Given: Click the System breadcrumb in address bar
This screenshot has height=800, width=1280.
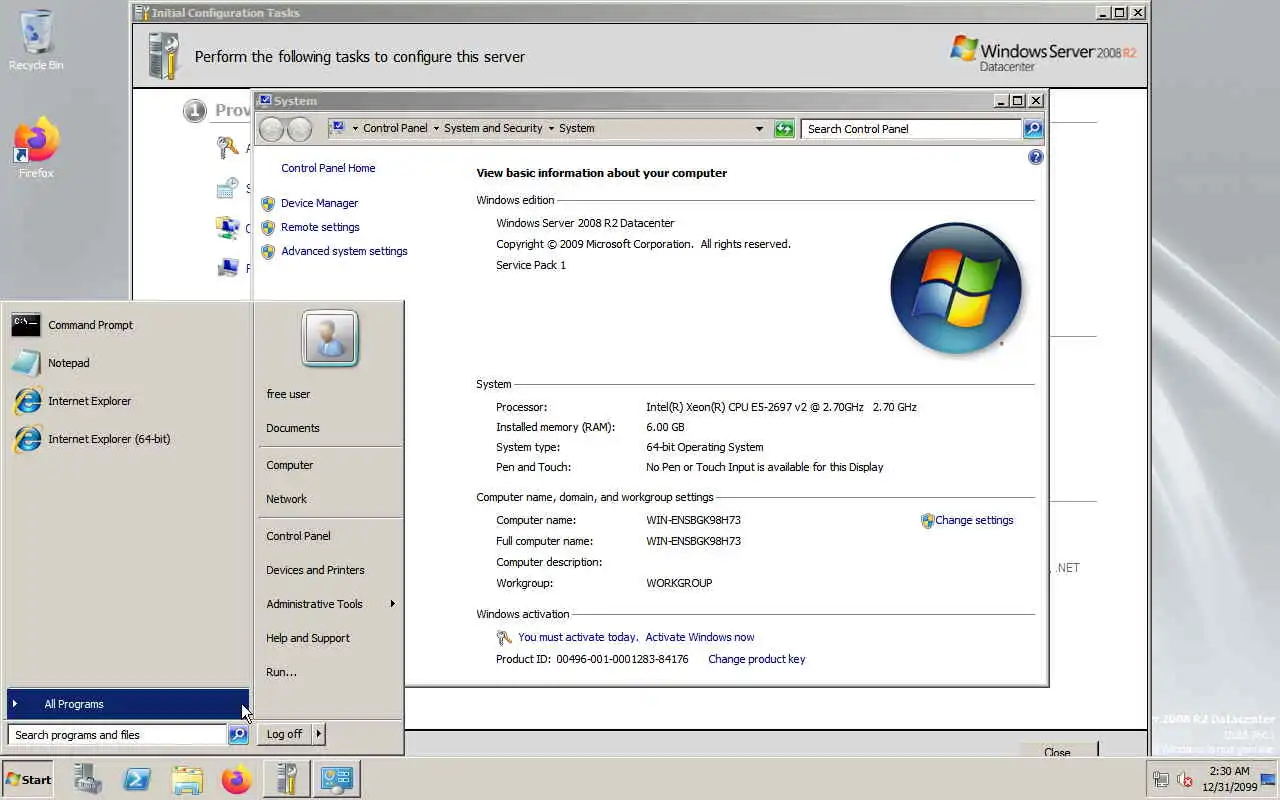Looking at the screenshot, I should (x=577, y=128).
